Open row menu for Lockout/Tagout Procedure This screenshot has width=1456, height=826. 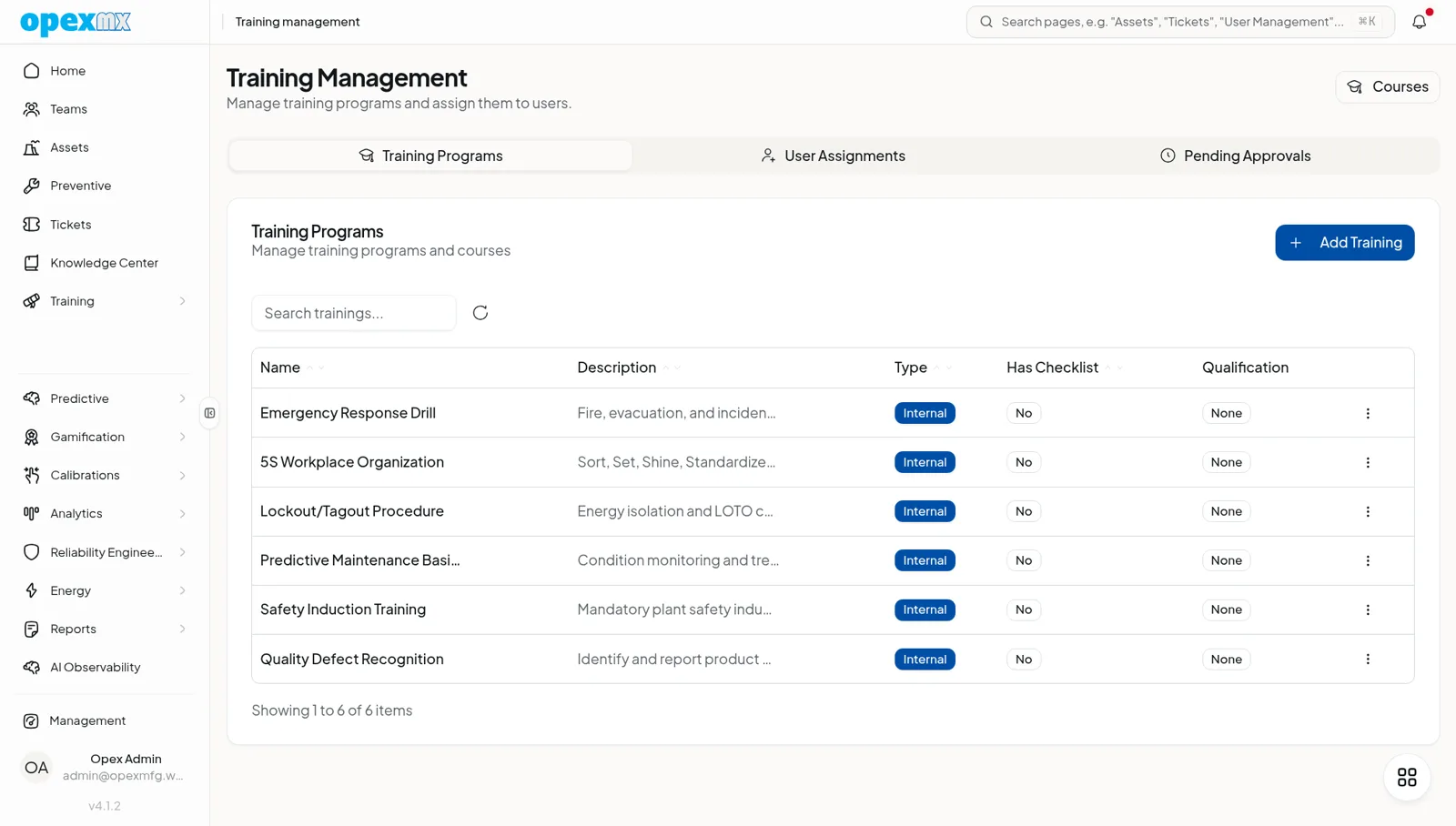tap(1368, 511)
